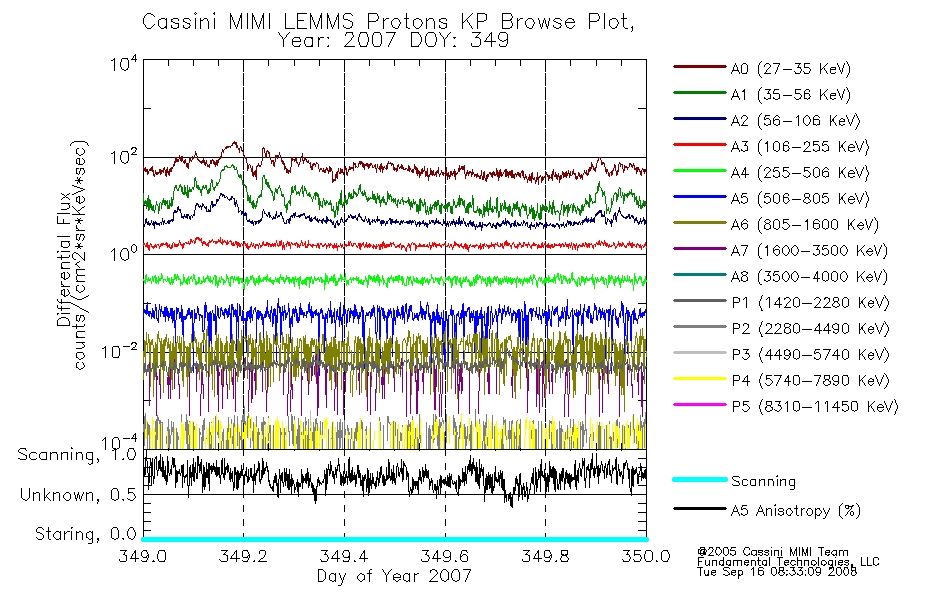This screenshot has height=600, width=950.
Task: Click the A1 (35-56 KeV) legend label
Action: tap(791, 95)
